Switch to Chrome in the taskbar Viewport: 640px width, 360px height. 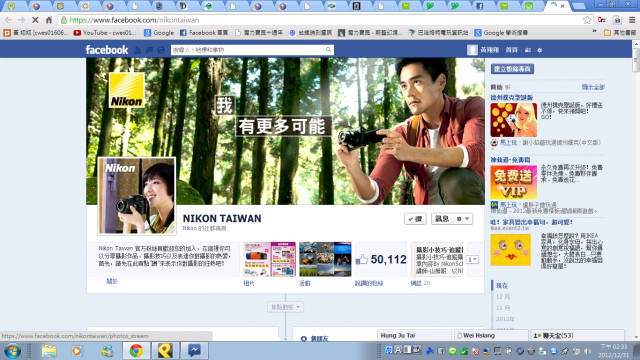[x=136, y=351]
